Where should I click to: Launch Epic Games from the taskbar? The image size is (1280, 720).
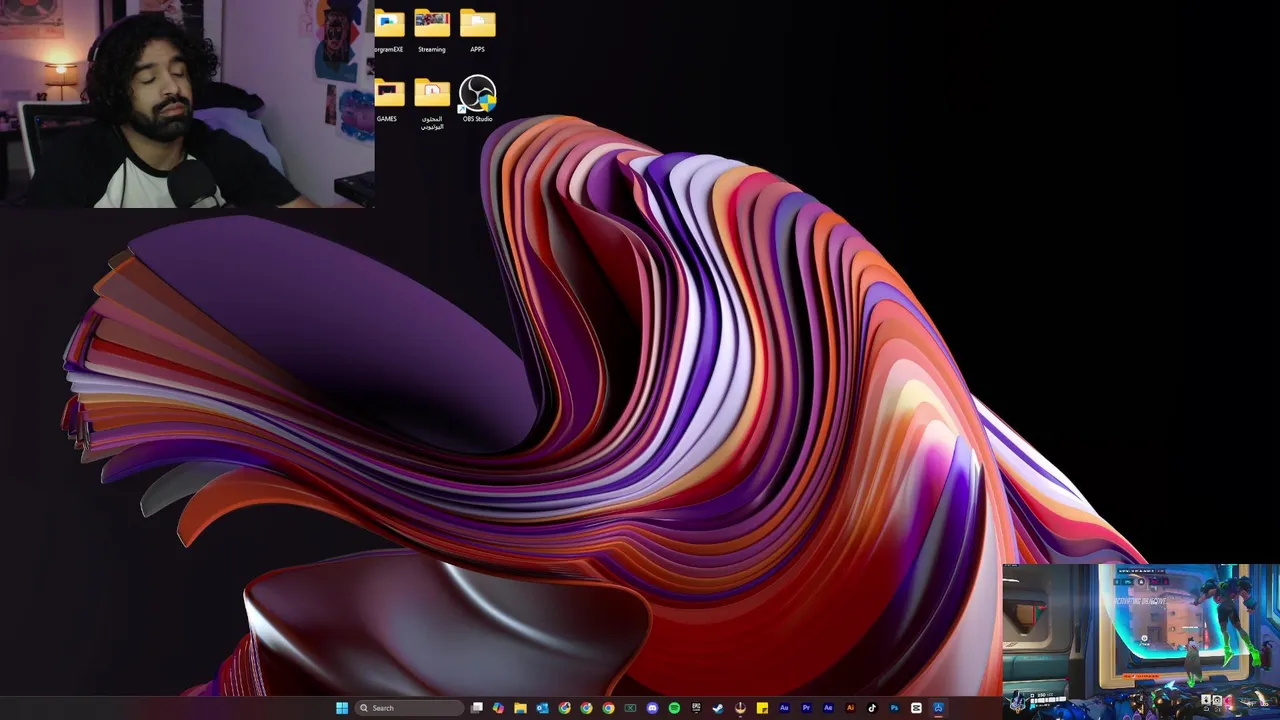(x=696, y=708)
